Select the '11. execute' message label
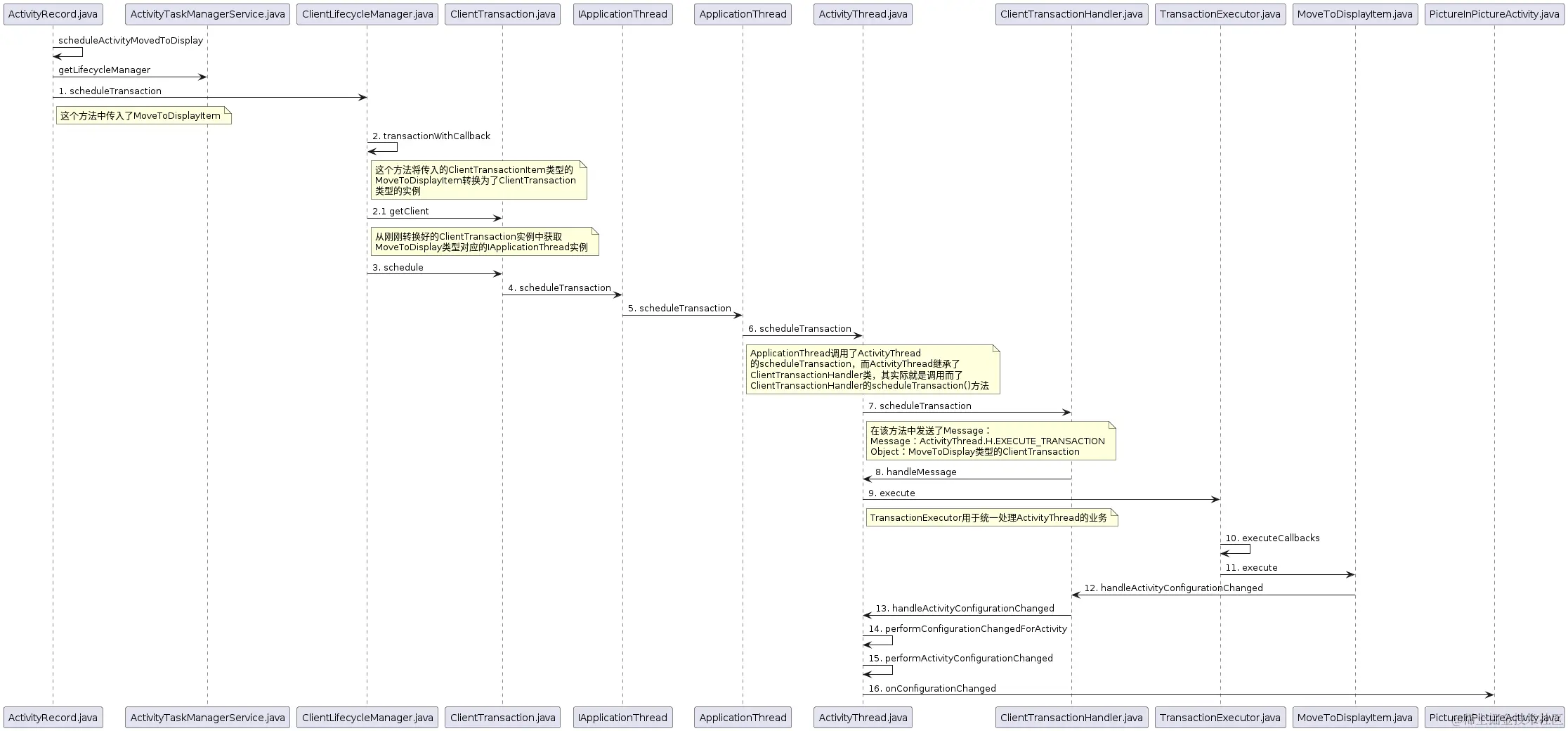Viewport: 1568px width, 731px height. coord(1251,568)
